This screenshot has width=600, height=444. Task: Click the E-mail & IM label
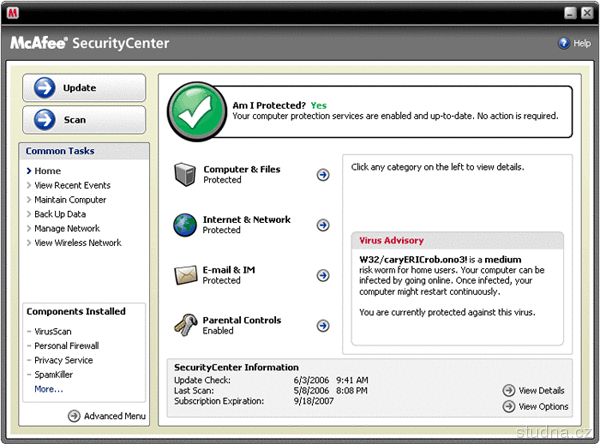tap(229, 270)
